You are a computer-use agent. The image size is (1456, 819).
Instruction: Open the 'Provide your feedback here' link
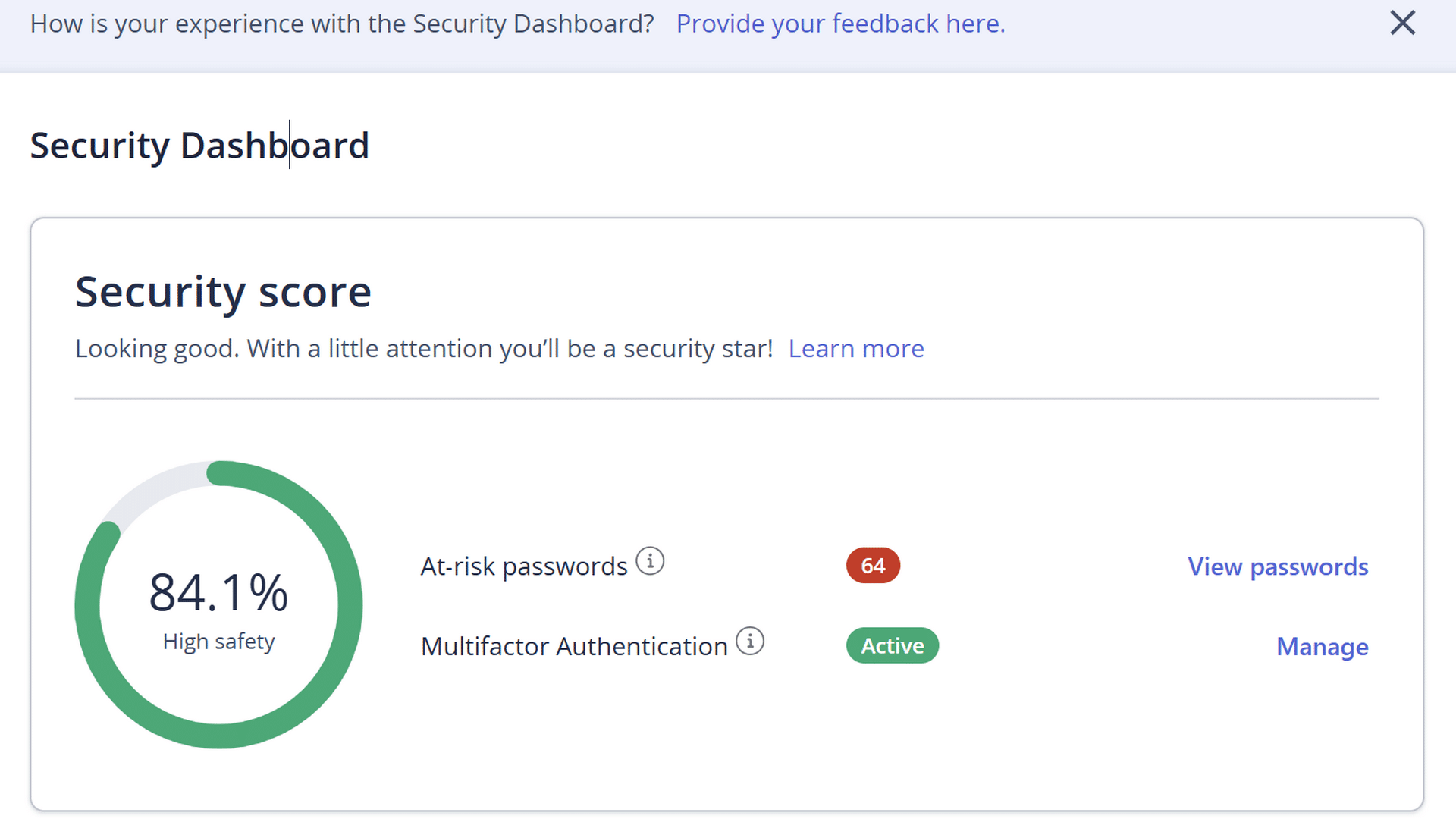(840, 24)
